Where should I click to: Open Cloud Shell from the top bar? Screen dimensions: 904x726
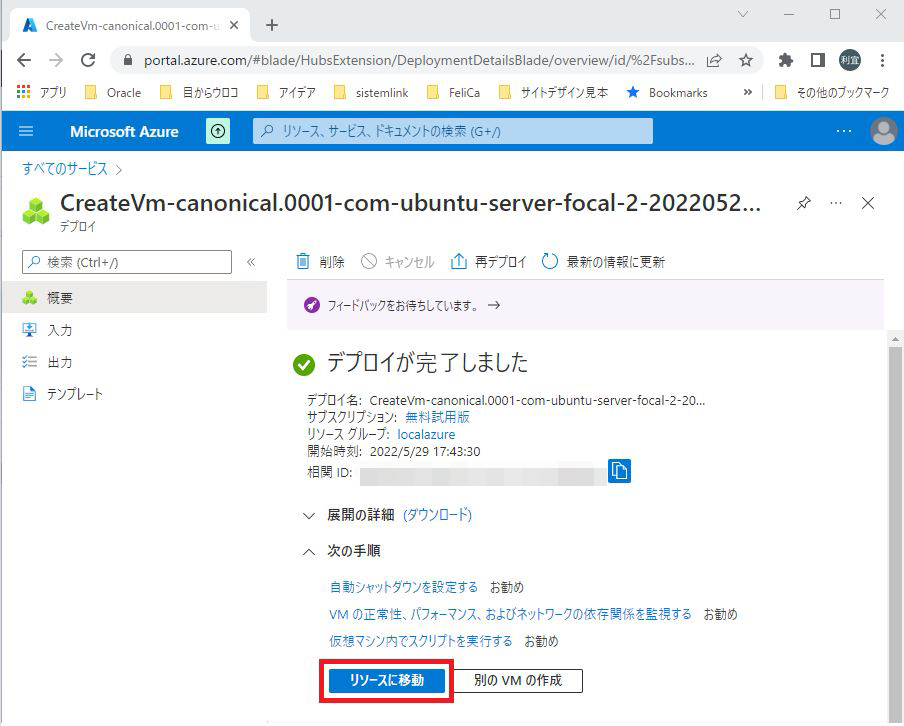click(x=218, y=131)
